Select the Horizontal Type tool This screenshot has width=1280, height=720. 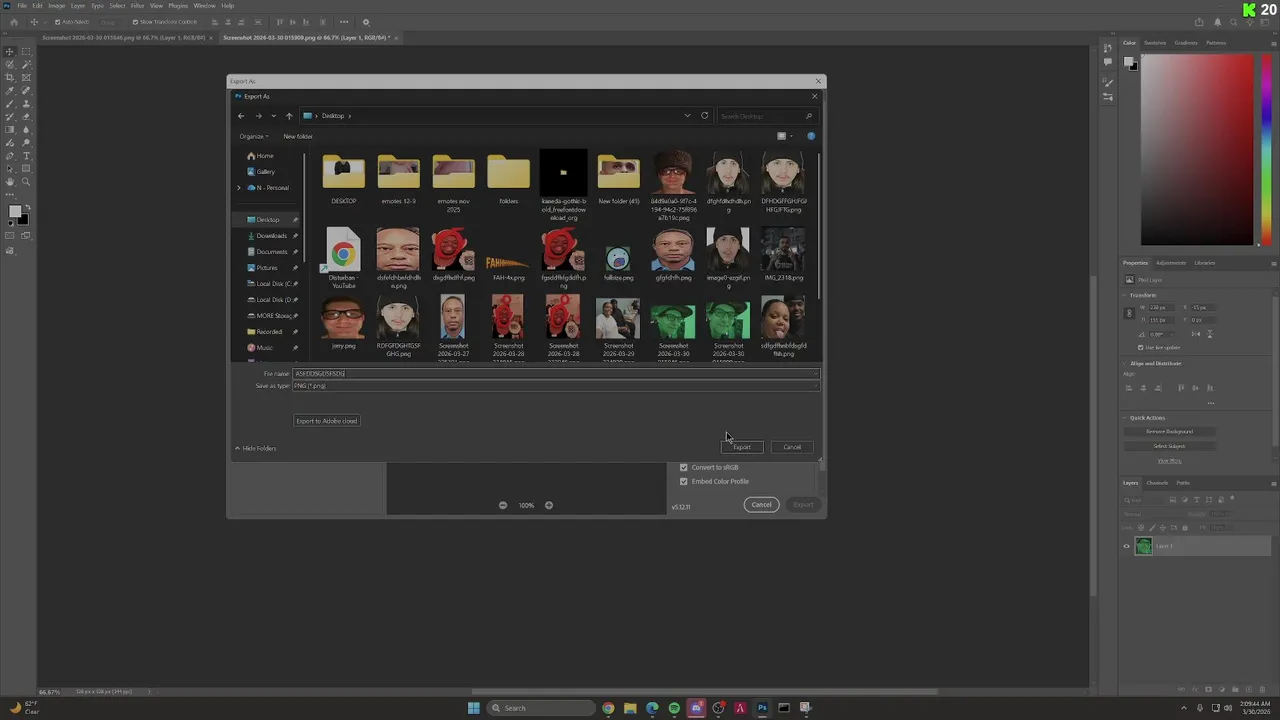(x=26, y=156)
